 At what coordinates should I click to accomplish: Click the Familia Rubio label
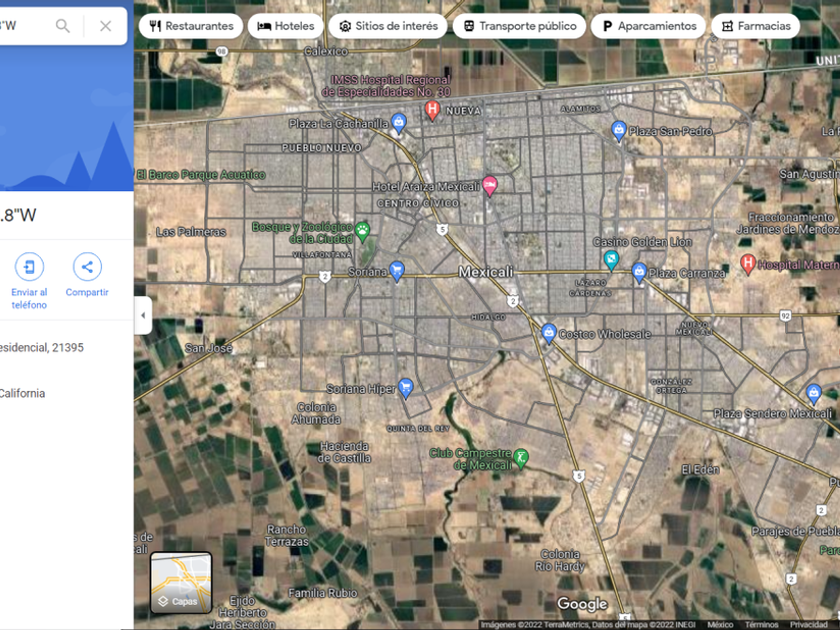coord(322,593)
